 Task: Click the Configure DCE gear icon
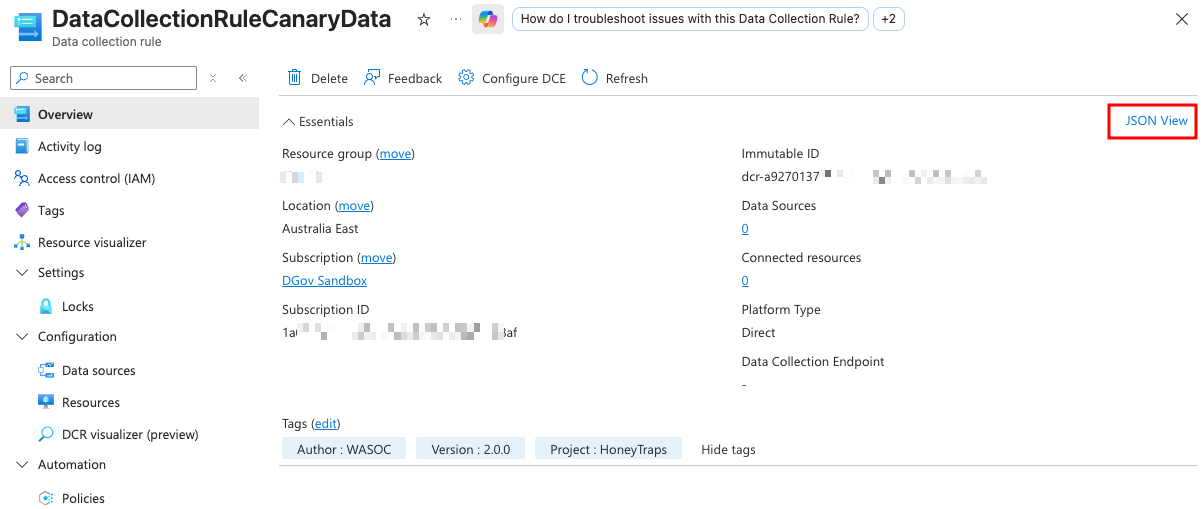[466, 78]
